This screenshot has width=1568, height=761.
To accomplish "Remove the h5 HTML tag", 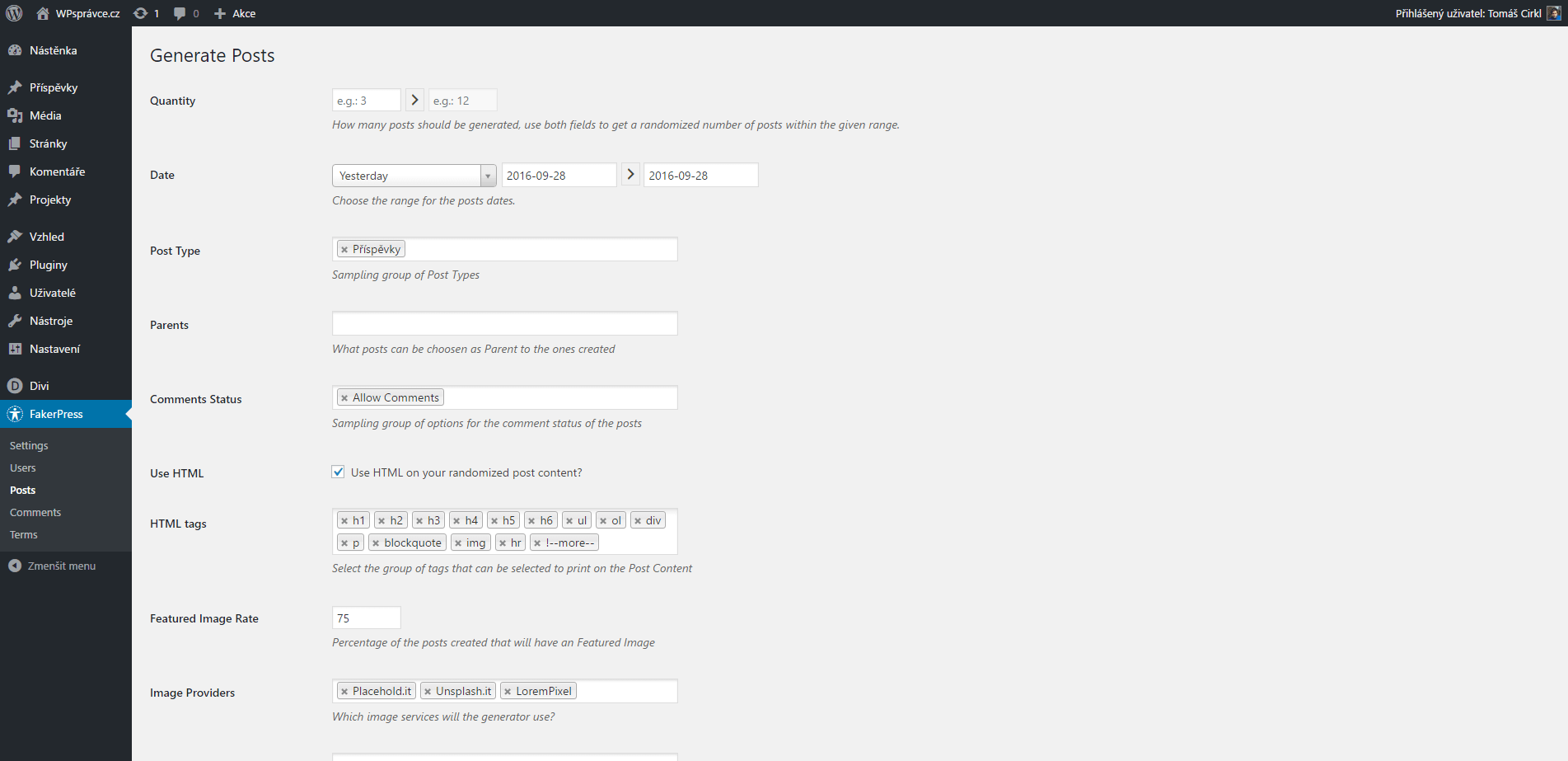I will coord(494,521).
